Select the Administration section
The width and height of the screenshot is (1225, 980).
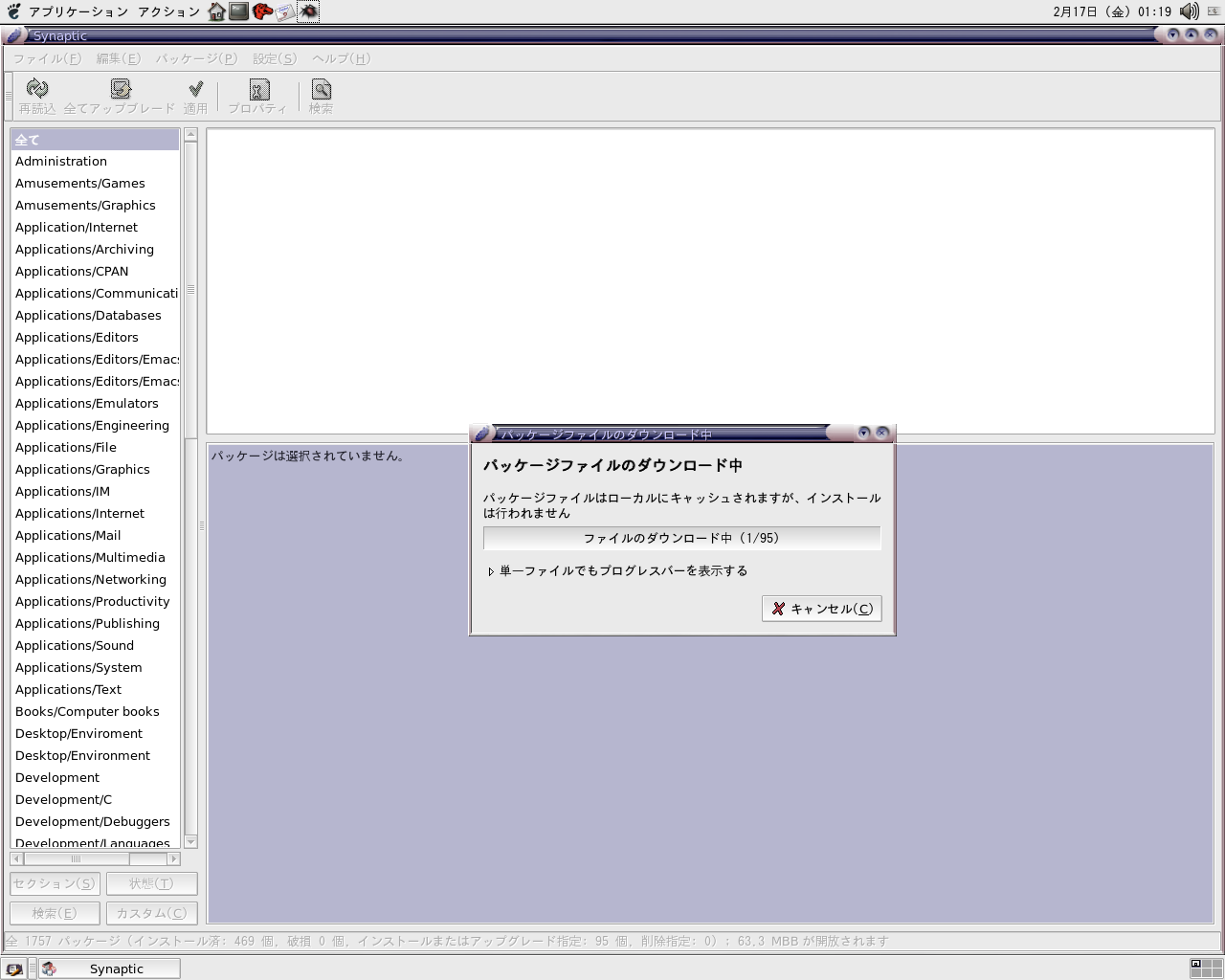pyautogui.click(x=95, y=162)
